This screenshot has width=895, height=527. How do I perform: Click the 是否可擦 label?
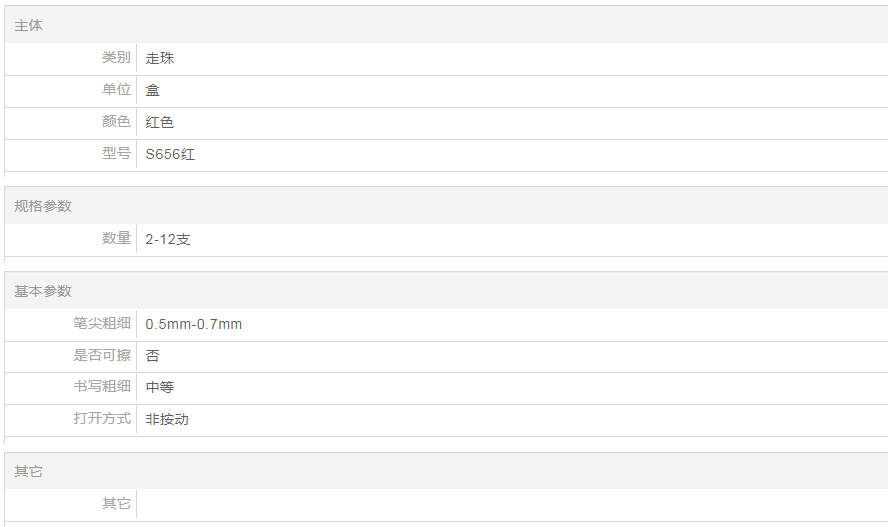point(102,355)
